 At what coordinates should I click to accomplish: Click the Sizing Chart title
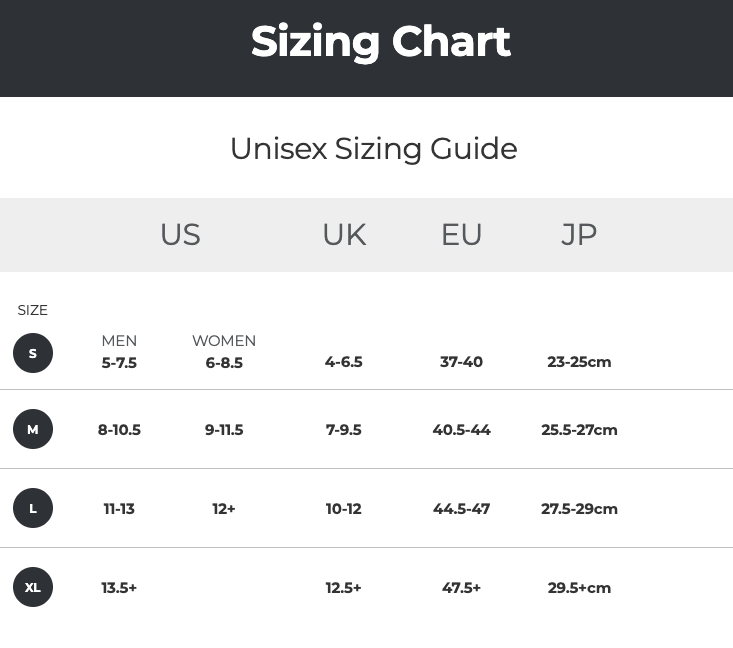click(x=380, y=42)
